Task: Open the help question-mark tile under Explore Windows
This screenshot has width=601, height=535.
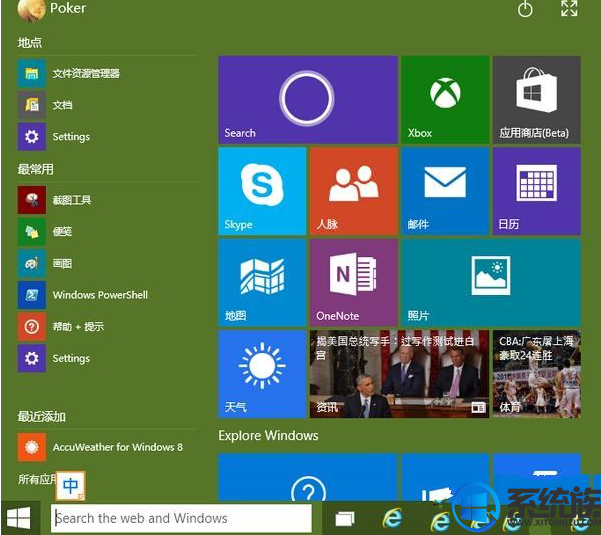Action: pyautogui.click(x=308, y=478)
